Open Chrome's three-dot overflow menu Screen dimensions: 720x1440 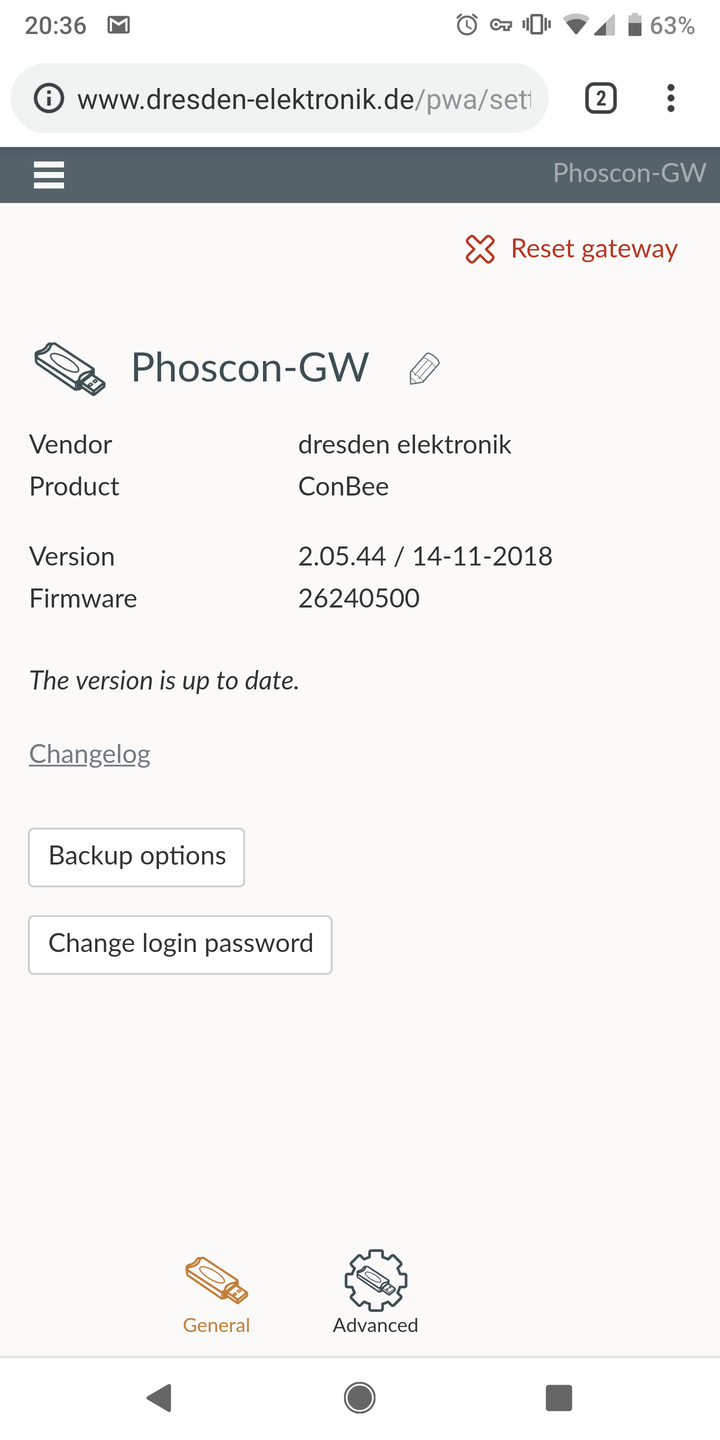pyautogui.click(x=670, y=98)
